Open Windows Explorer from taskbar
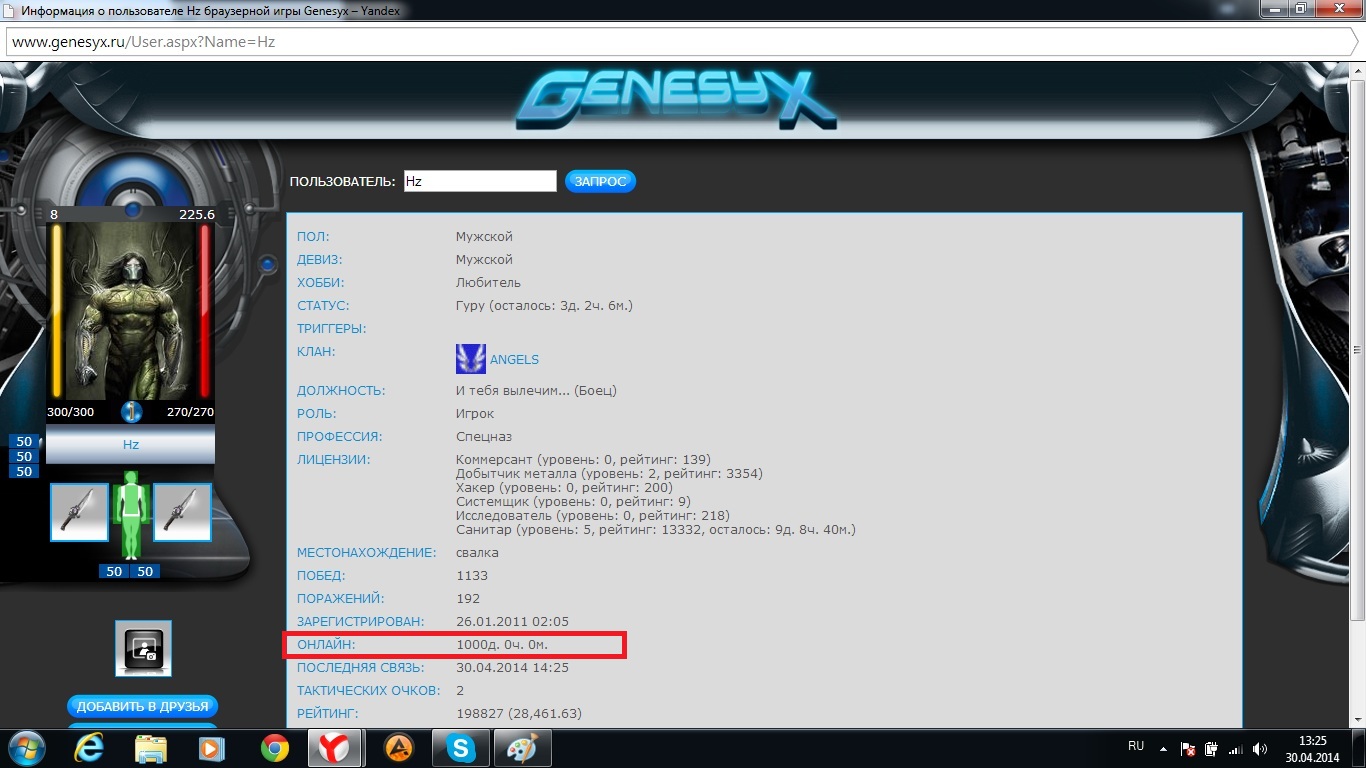The width and height of the screenshot is (1366, 768). (x=151, y=749)
